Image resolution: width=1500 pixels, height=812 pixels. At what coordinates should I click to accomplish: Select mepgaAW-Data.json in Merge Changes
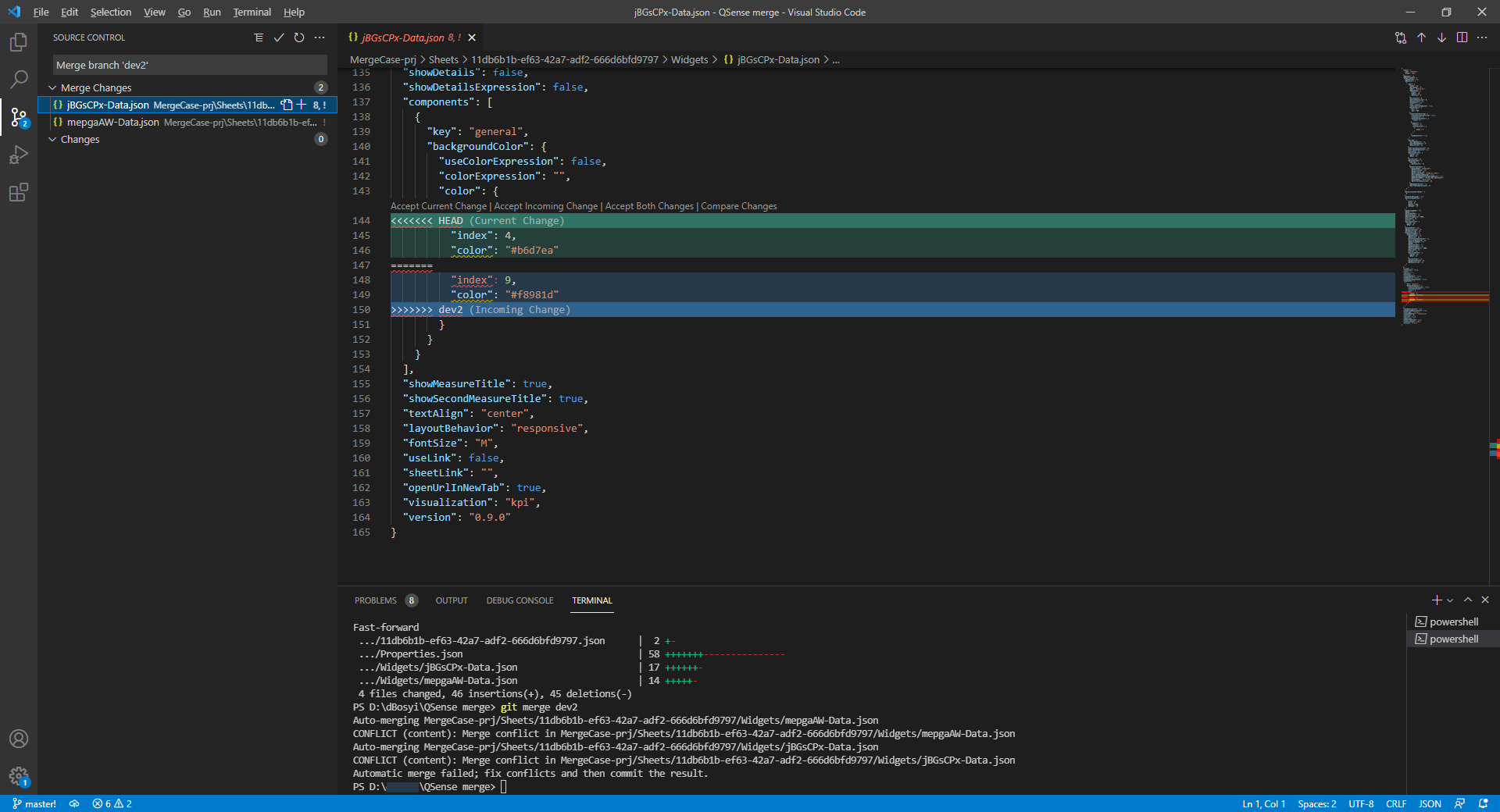pyautogui.click(x=113, y=123)
